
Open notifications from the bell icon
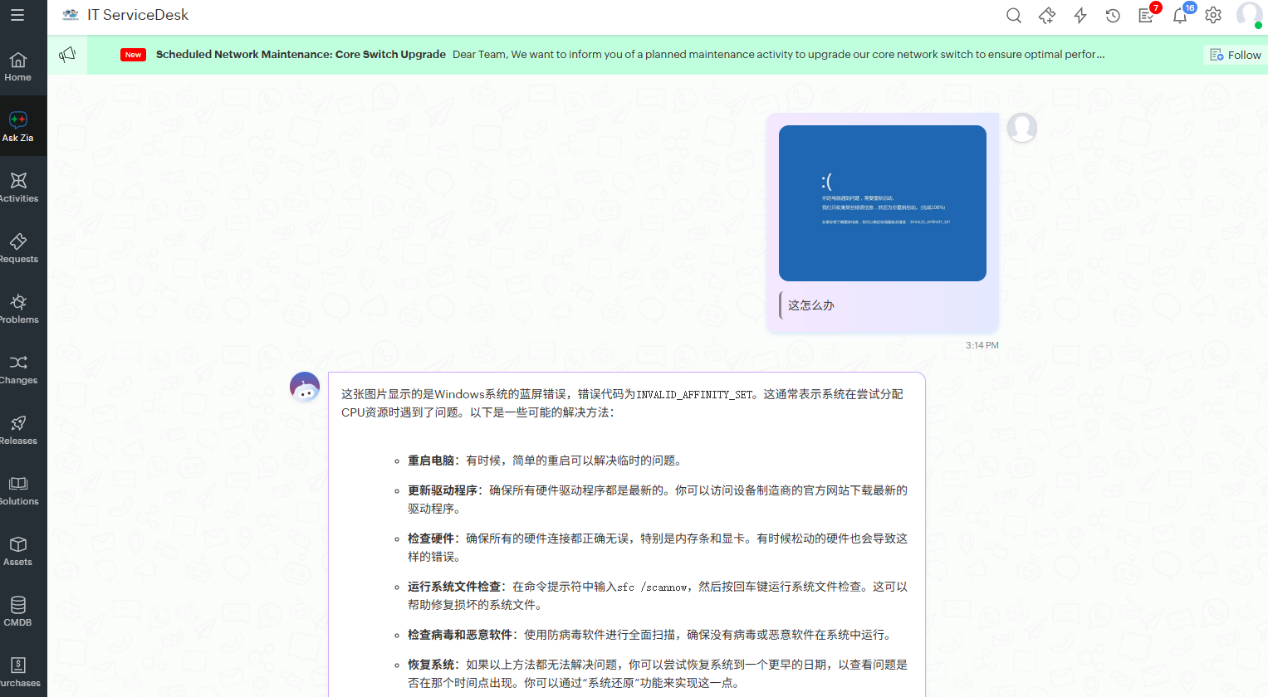pyautogui.click(x=1180, y=15)
